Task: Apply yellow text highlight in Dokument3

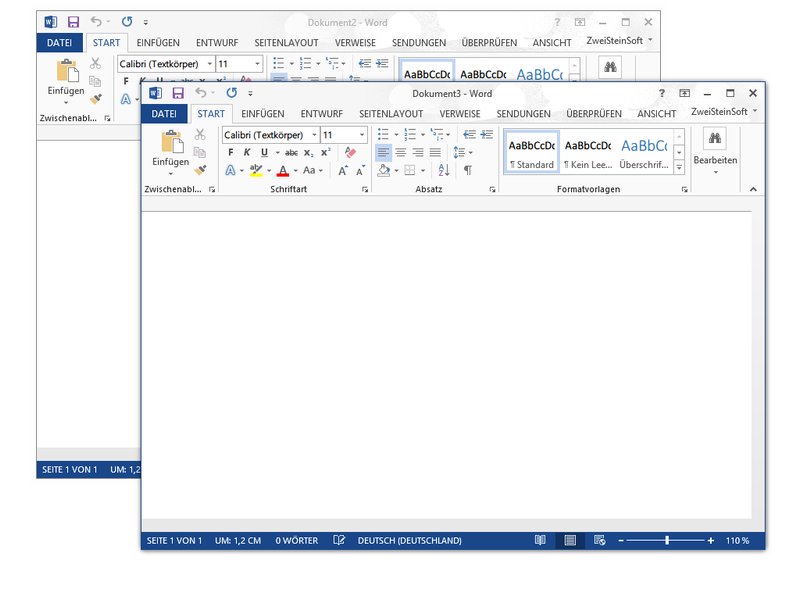Action: pos(256,171)
